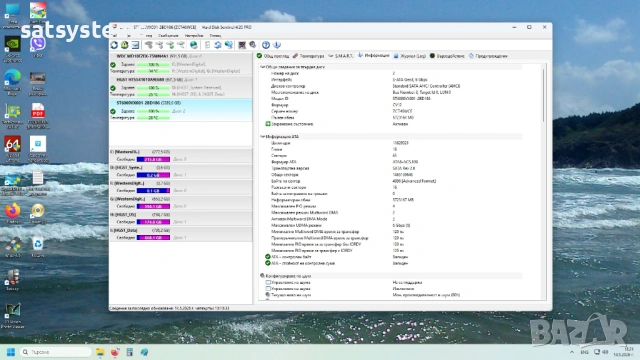
Task: Click the networked computers toolbar icon
Action: (229, 45)
